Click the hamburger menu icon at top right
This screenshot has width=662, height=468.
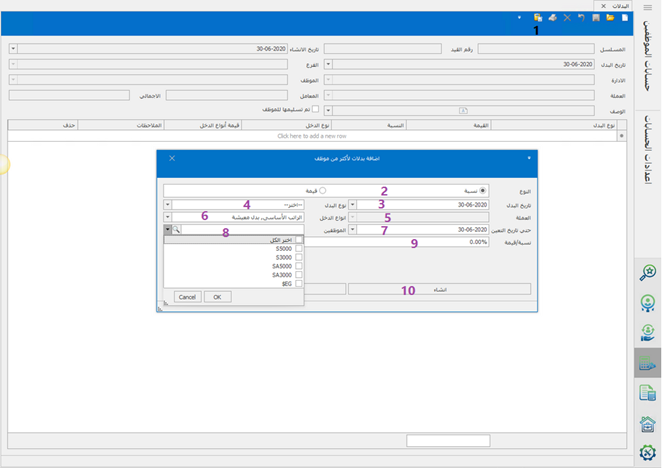pyautogui.click(x=647, y=6)
